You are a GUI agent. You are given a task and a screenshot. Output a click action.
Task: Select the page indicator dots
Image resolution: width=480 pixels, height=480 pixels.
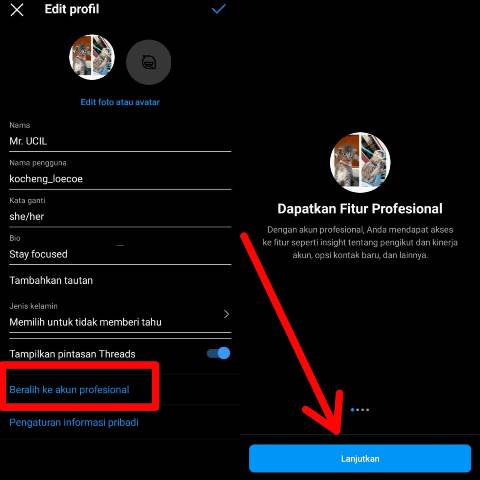360,410
